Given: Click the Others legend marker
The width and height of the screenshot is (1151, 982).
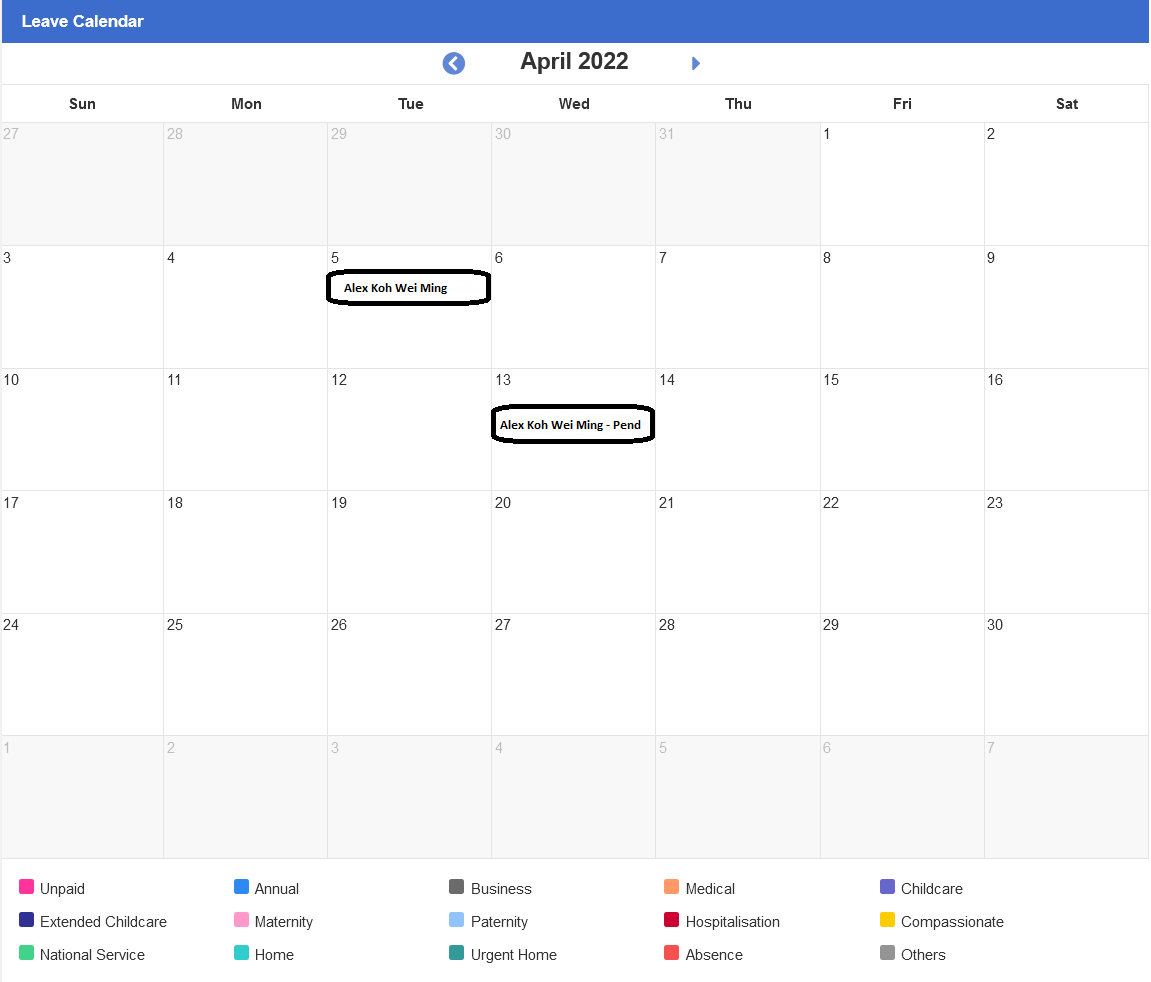Looking at the screenshot, I should pos(888,954).
